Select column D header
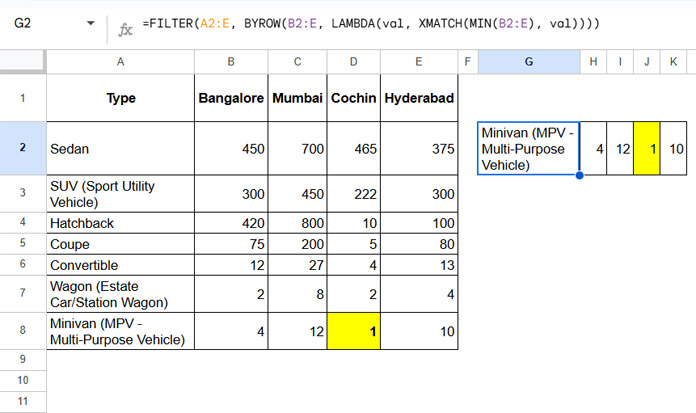This screenshot has width=696, height=413. point(353,62)
